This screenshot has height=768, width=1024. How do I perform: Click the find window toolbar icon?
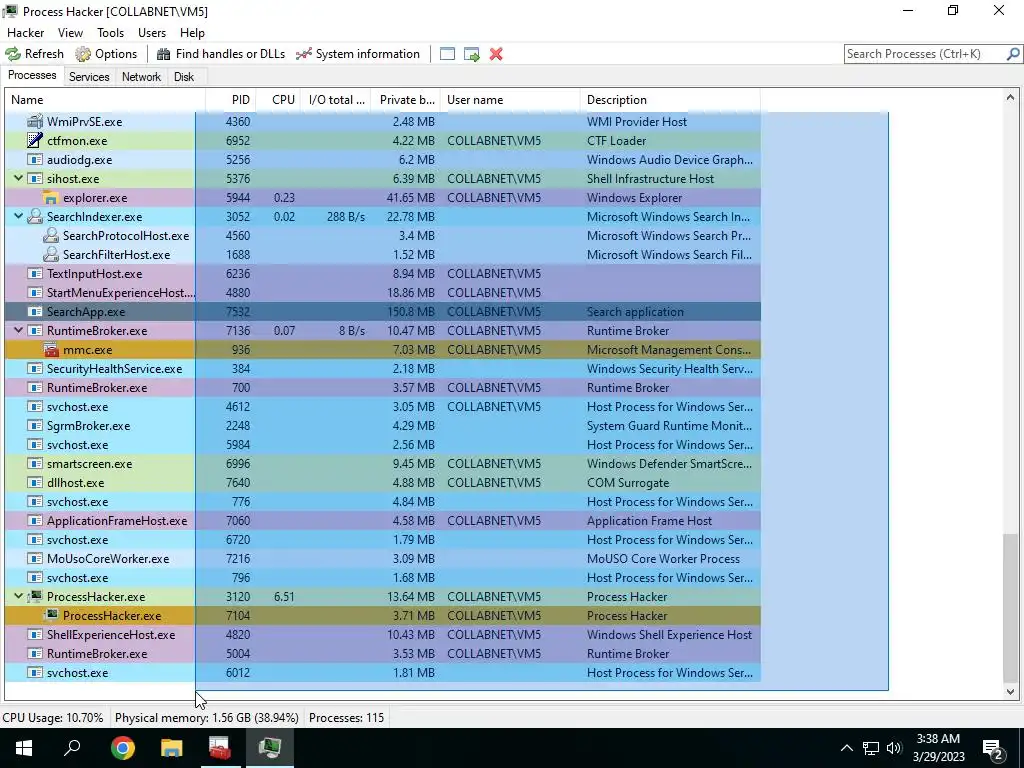(x=447, y=54)
